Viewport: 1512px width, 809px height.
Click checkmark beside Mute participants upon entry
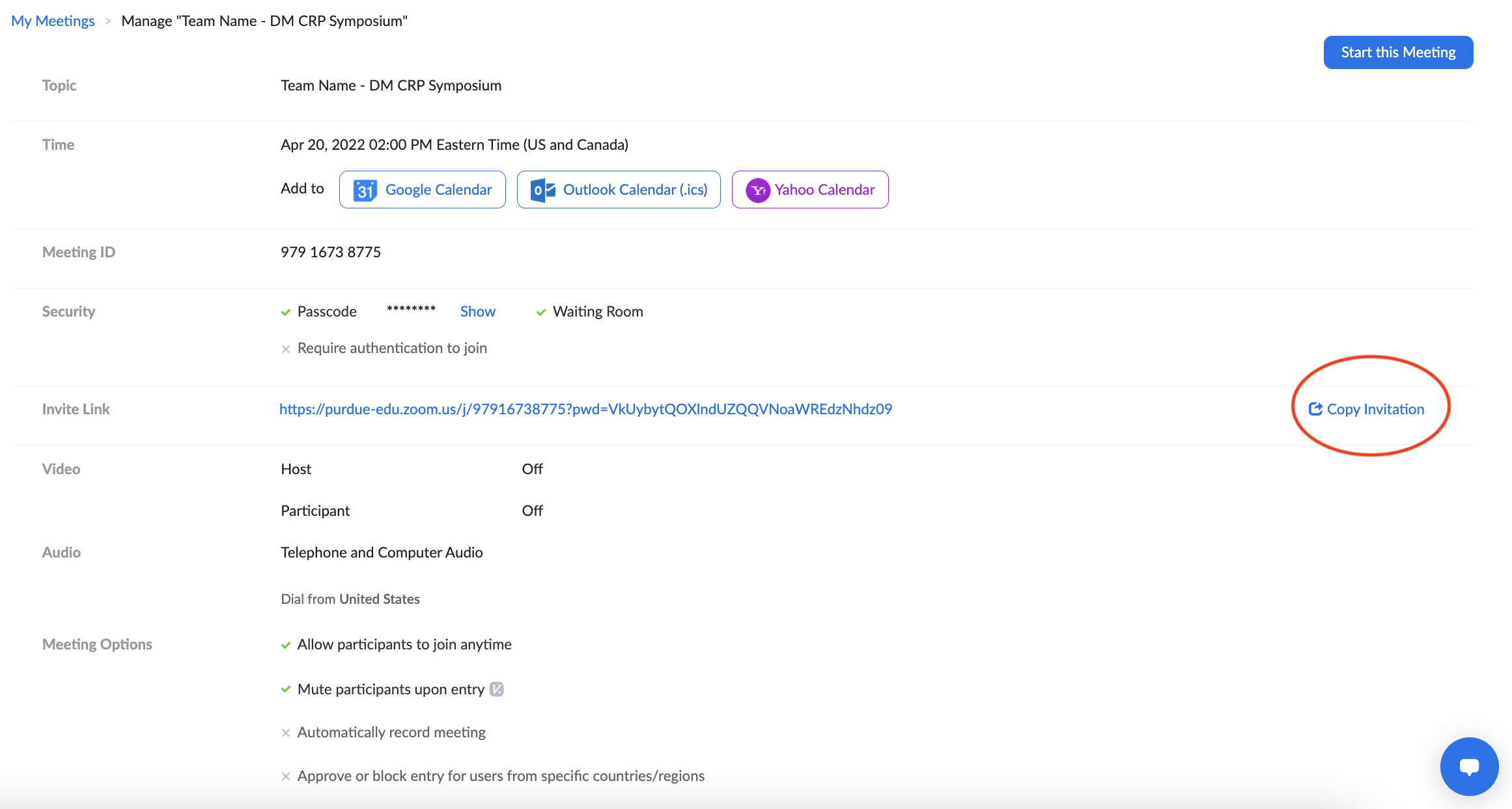coord(285,689)
